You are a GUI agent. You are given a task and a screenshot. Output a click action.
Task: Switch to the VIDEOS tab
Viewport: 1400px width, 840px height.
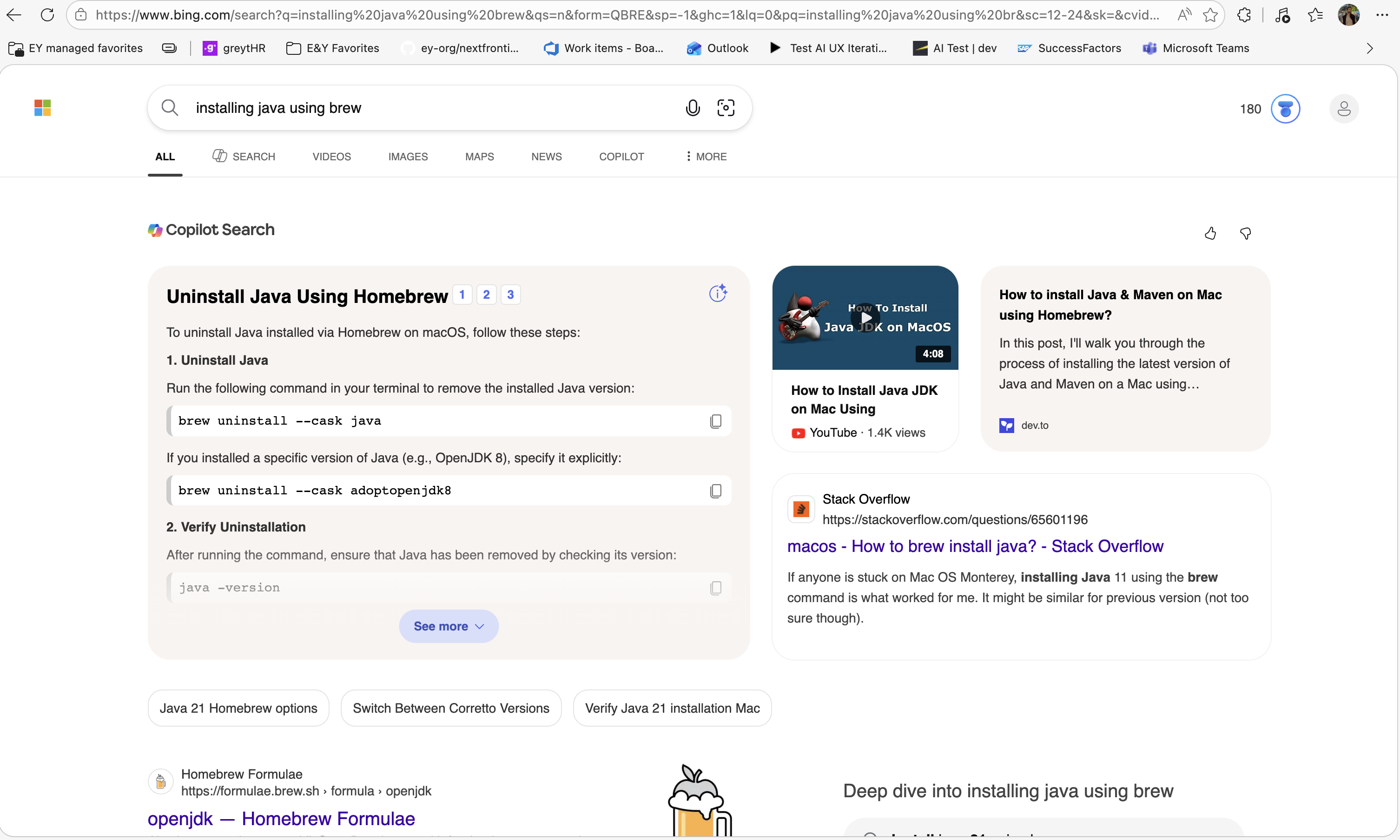[332, 157]
